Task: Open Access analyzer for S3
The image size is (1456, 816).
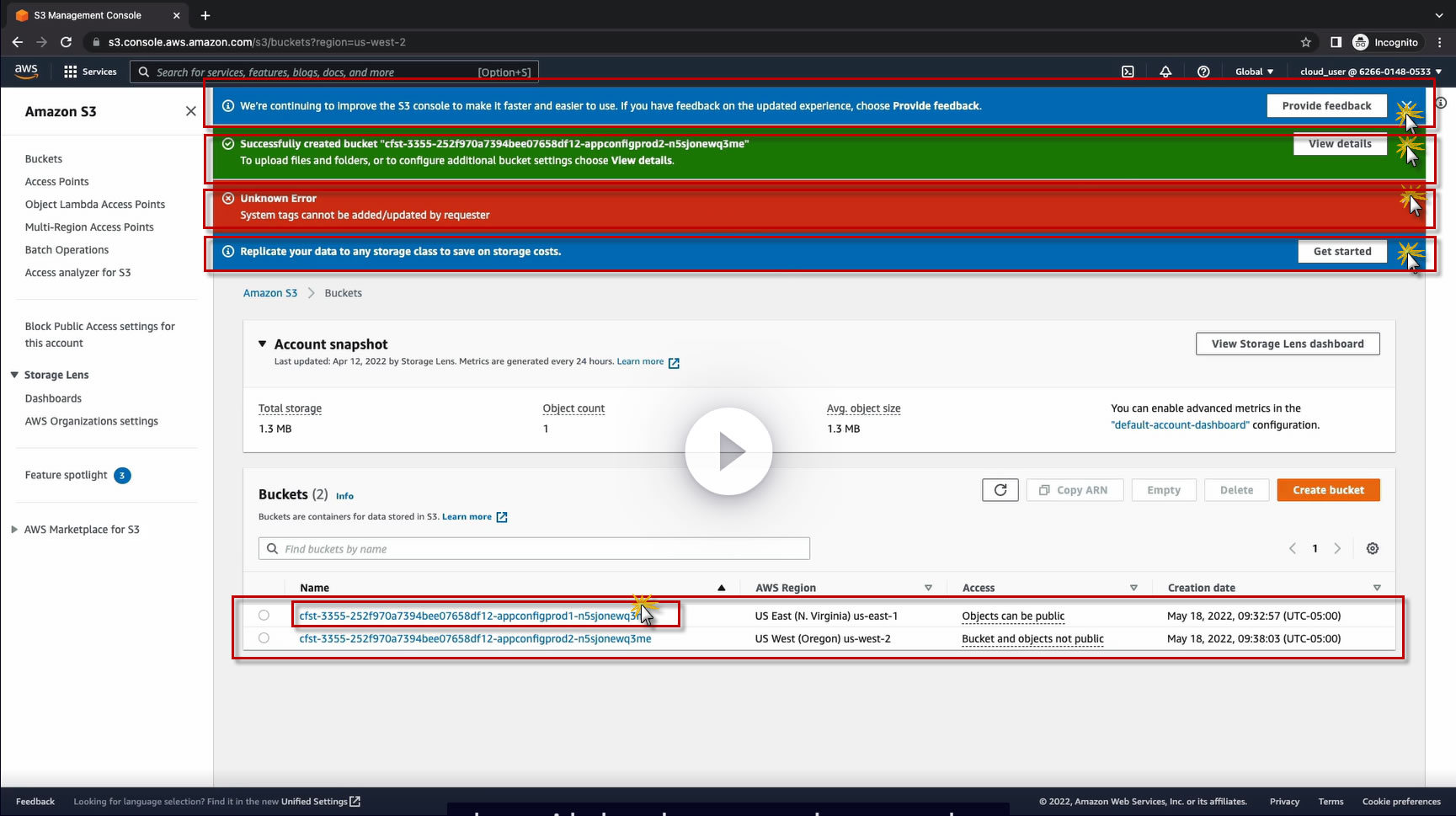Action: pyautogui.click(x=78, y=273)
